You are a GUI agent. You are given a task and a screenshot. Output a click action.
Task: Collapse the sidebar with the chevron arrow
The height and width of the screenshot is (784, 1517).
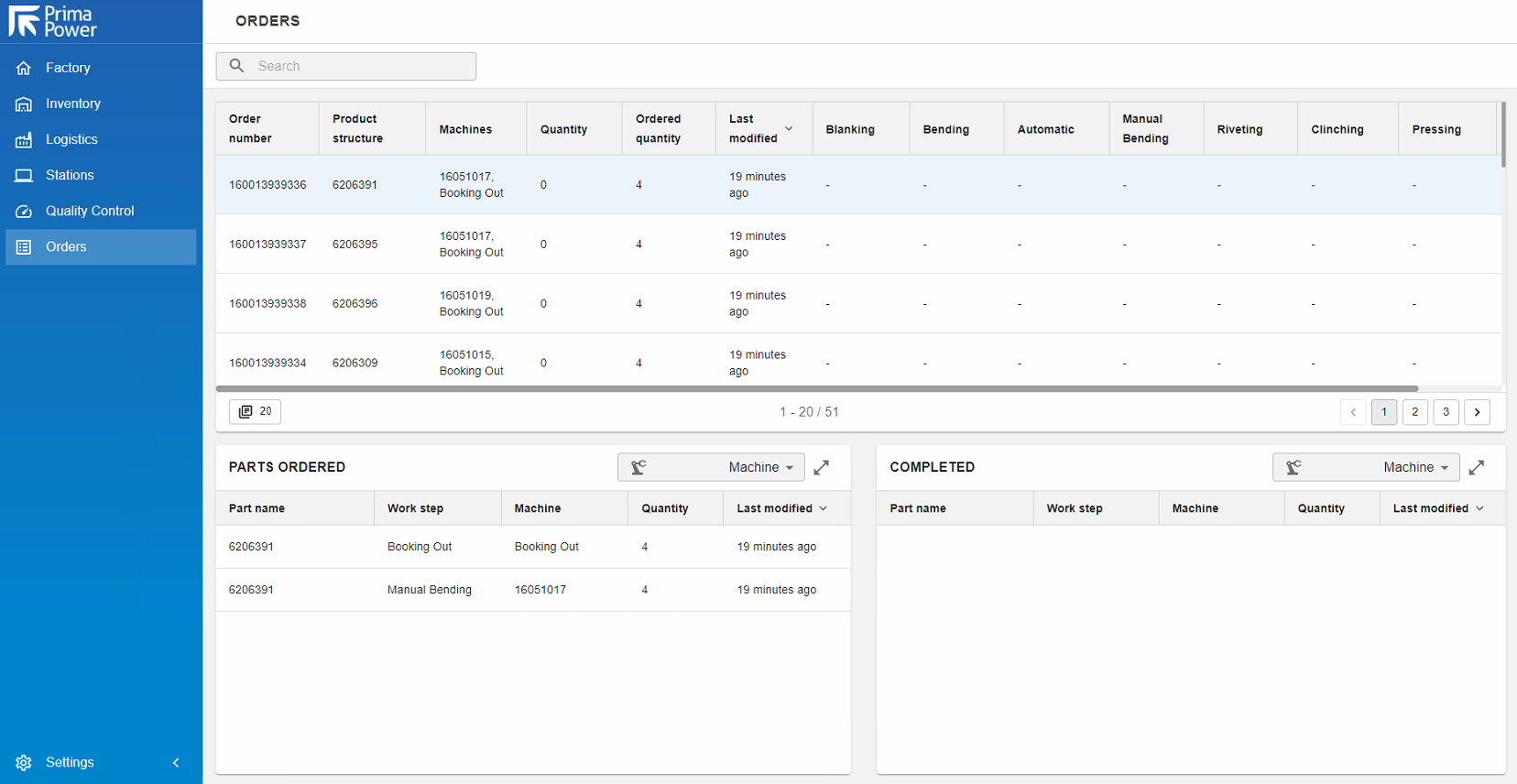(x=176, y=762)
